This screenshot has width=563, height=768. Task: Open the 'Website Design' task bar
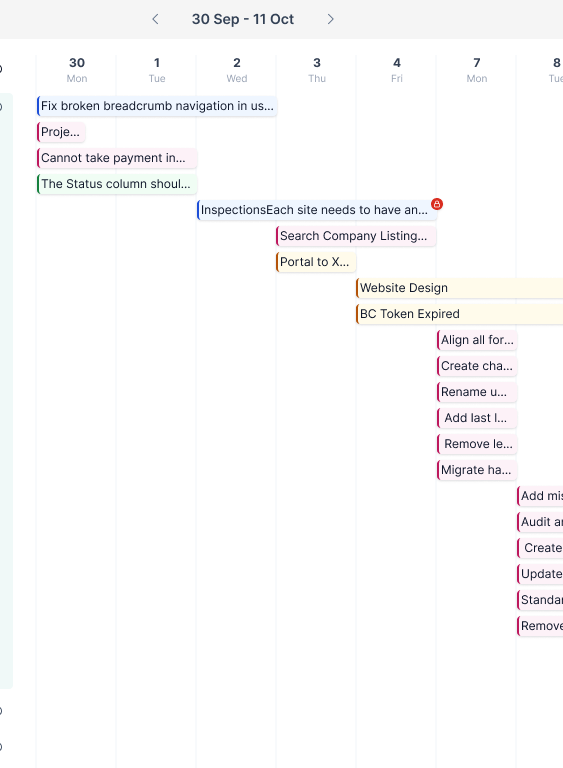click(460, 288)
